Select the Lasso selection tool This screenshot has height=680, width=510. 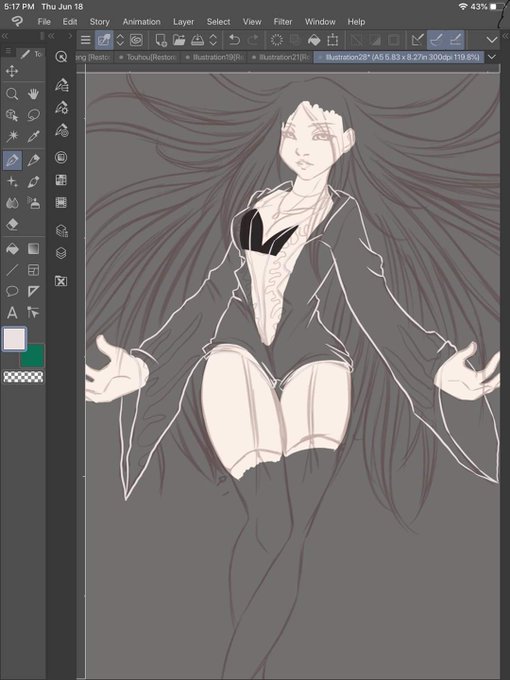pyautogui.click(x=33, y=115)
